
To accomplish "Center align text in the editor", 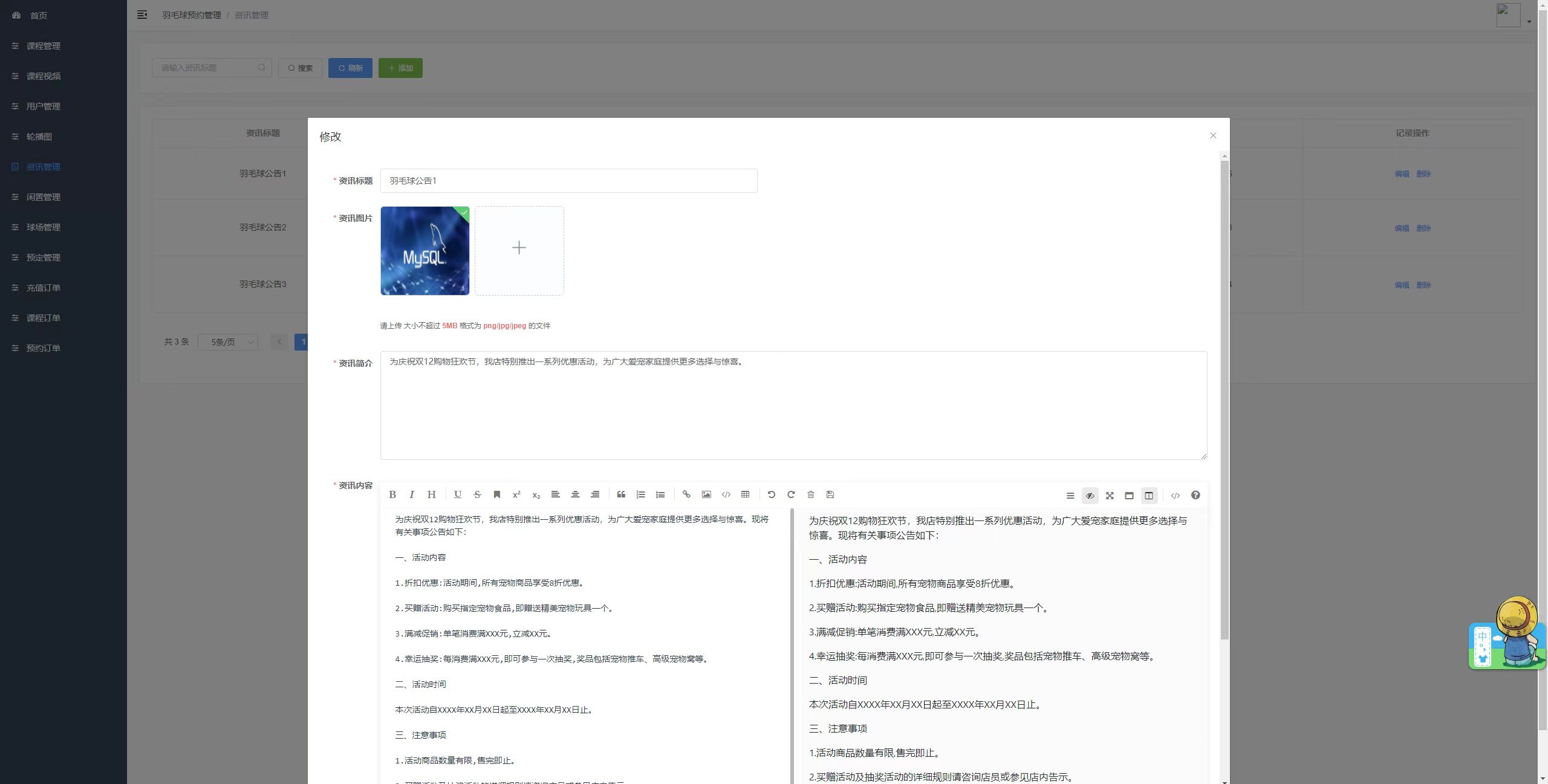I will pos(575,494).
